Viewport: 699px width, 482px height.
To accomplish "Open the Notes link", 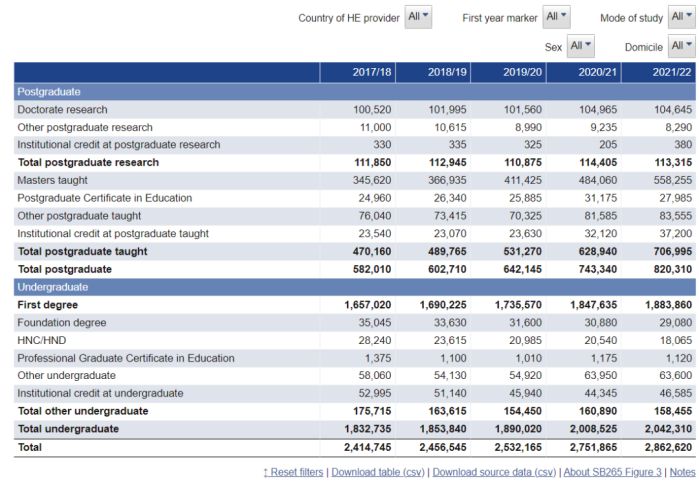I will click(x=683, y=472).
